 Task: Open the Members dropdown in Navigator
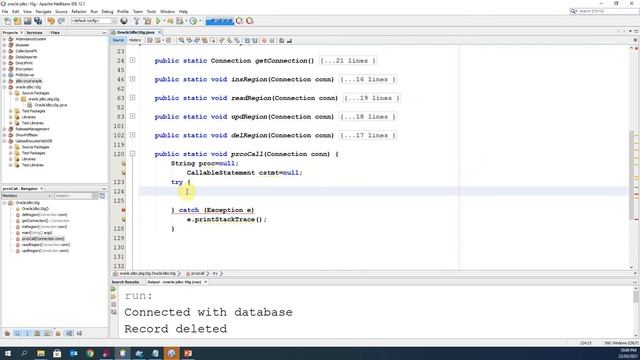click(x=27, y=196)
